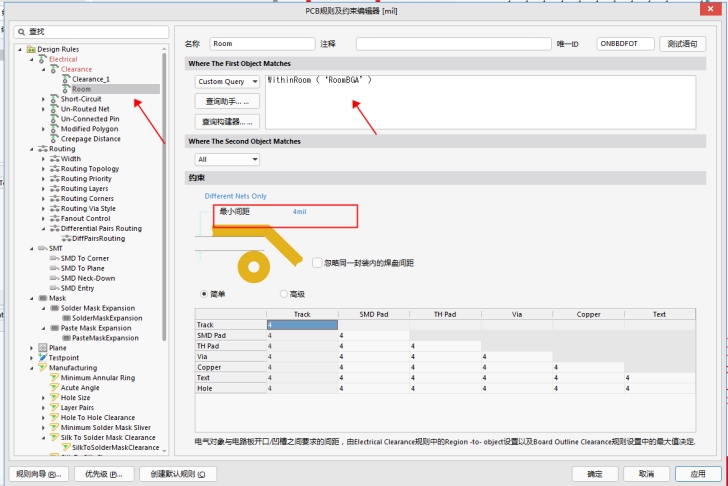
Task: Click the Electrical category icon
Action: 43,59
